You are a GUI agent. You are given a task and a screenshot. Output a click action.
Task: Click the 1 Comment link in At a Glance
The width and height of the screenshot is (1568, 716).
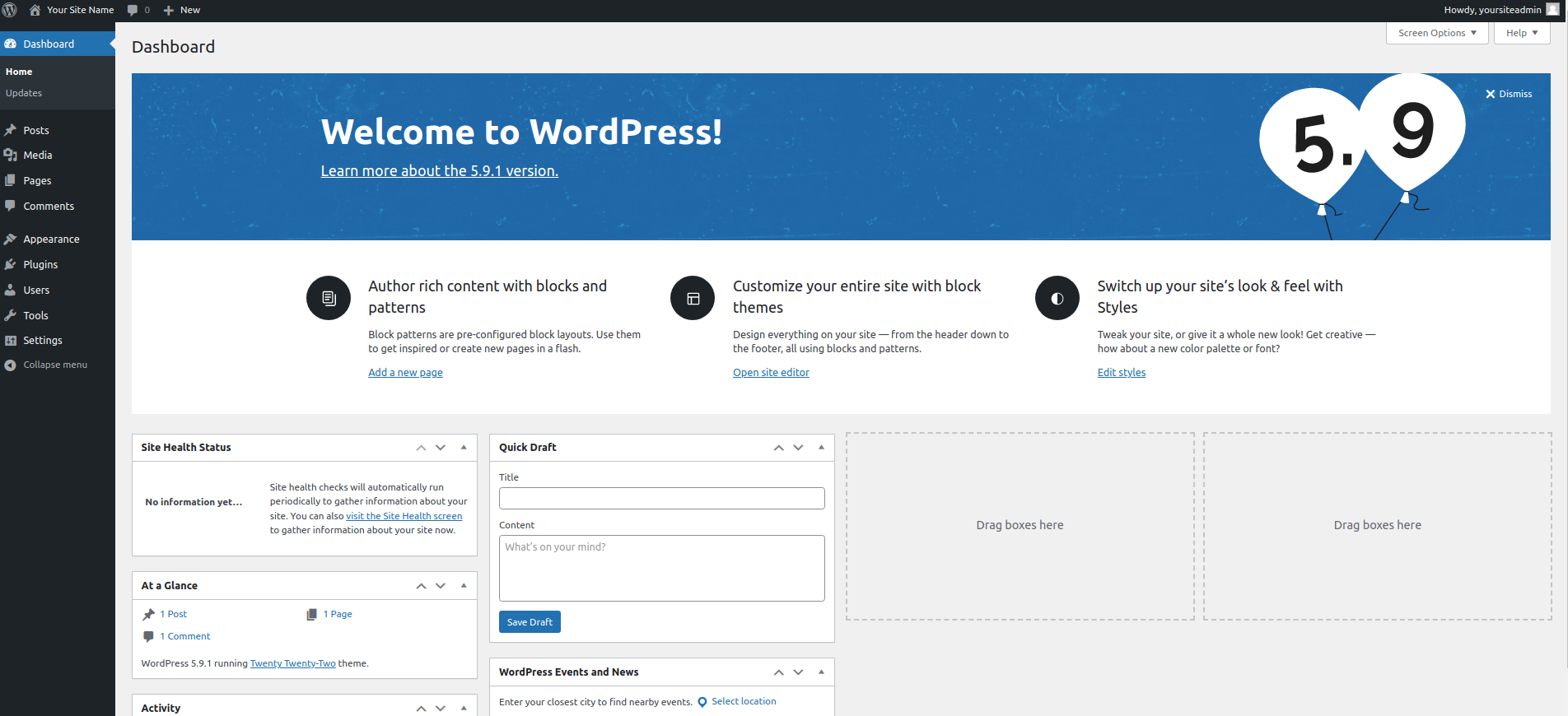(185, 636)
